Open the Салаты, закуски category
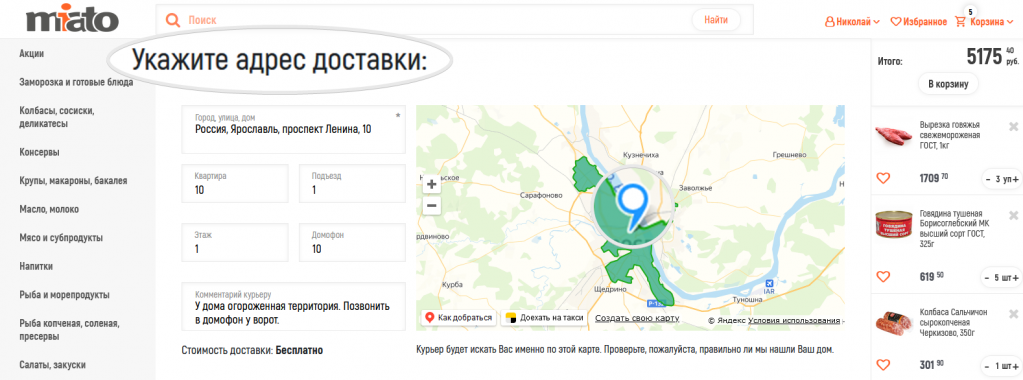 (53, 365)
